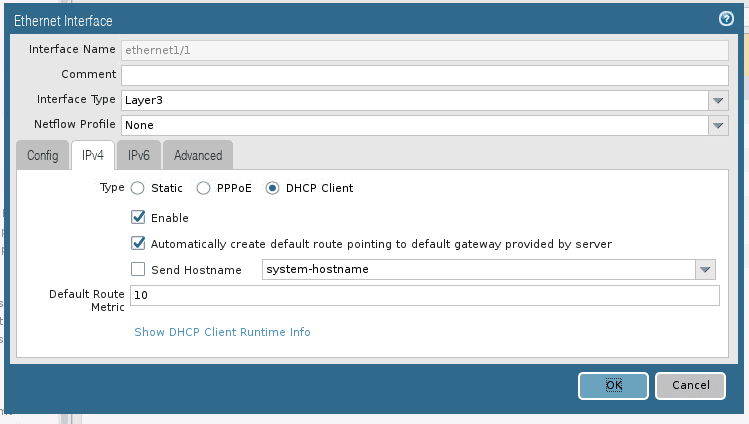Viewport: 749px width, 424px height.
Task: Open the help icon in dialog header
Action: pos(726,19)
